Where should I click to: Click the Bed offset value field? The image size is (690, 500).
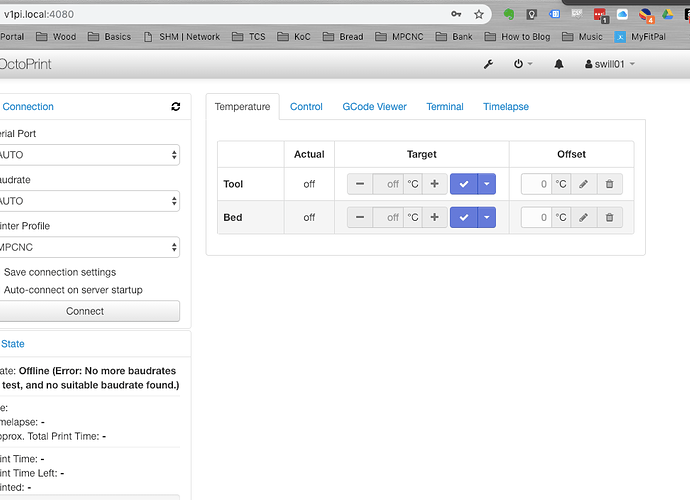536,217
